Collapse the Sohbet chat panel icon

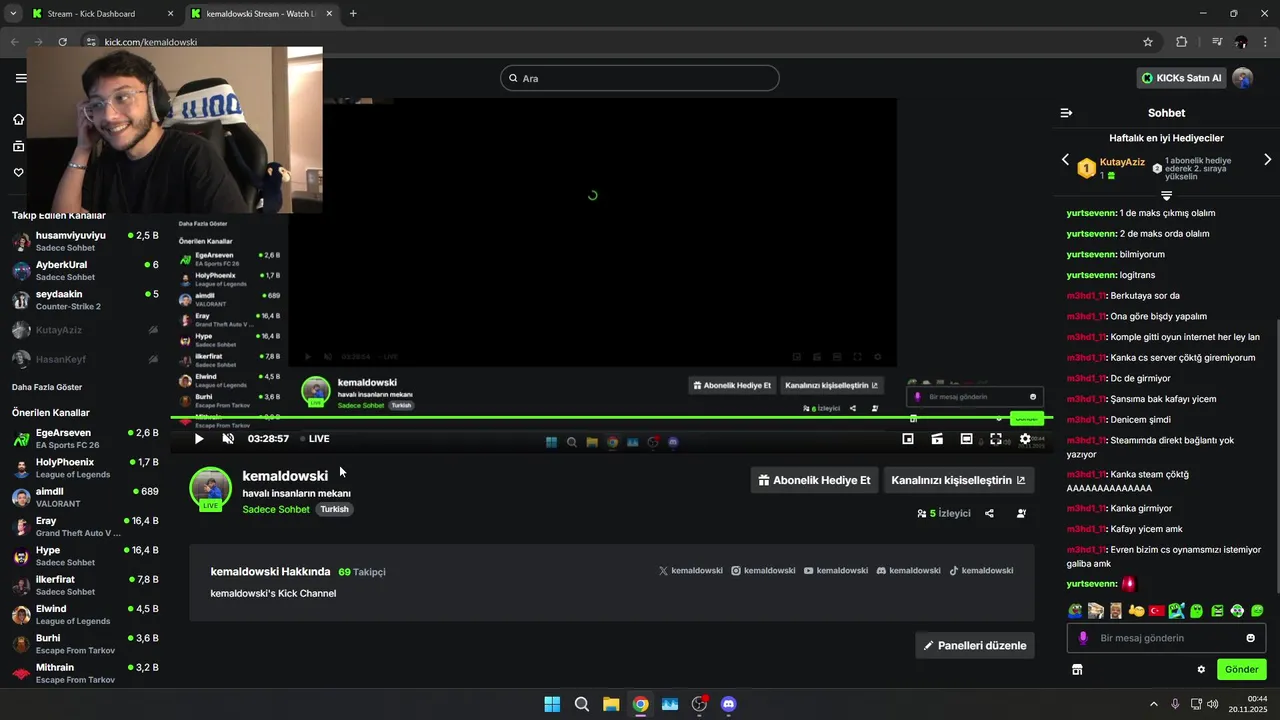(1066, 113)
